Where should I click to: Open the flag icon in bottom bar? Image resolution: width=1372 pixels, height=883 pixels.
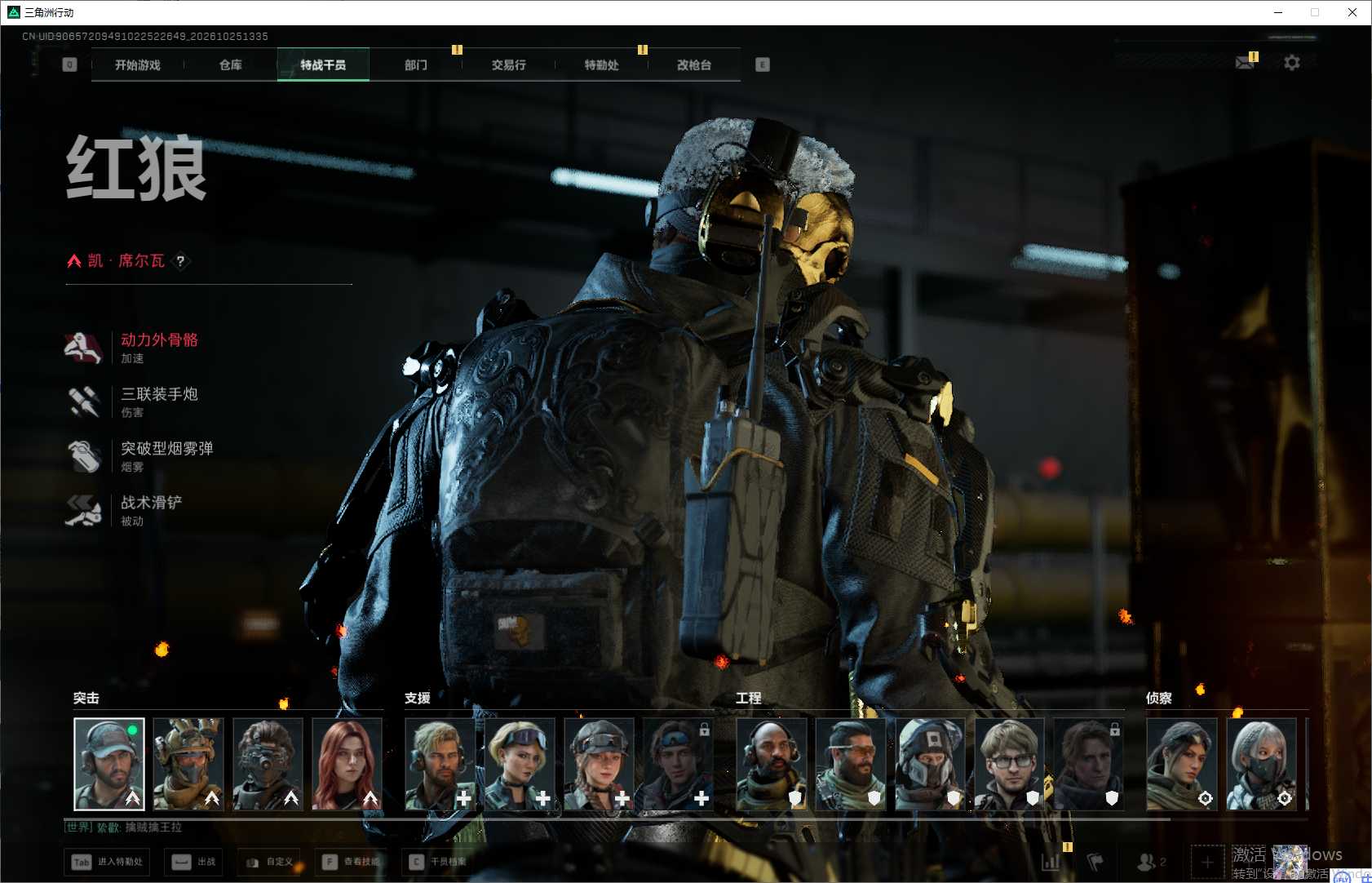(1095, 862)
